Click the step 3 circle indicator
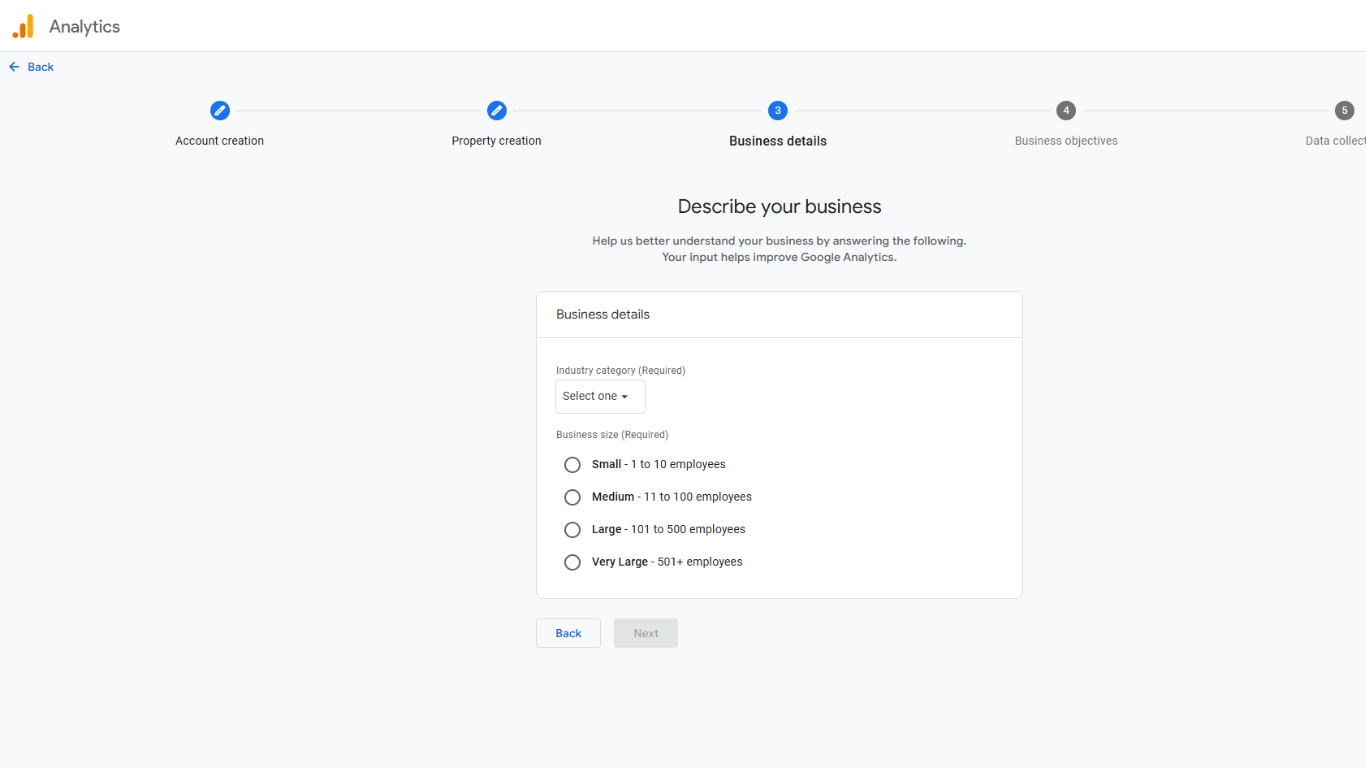The image size is (1366, 768). point(777,110)
